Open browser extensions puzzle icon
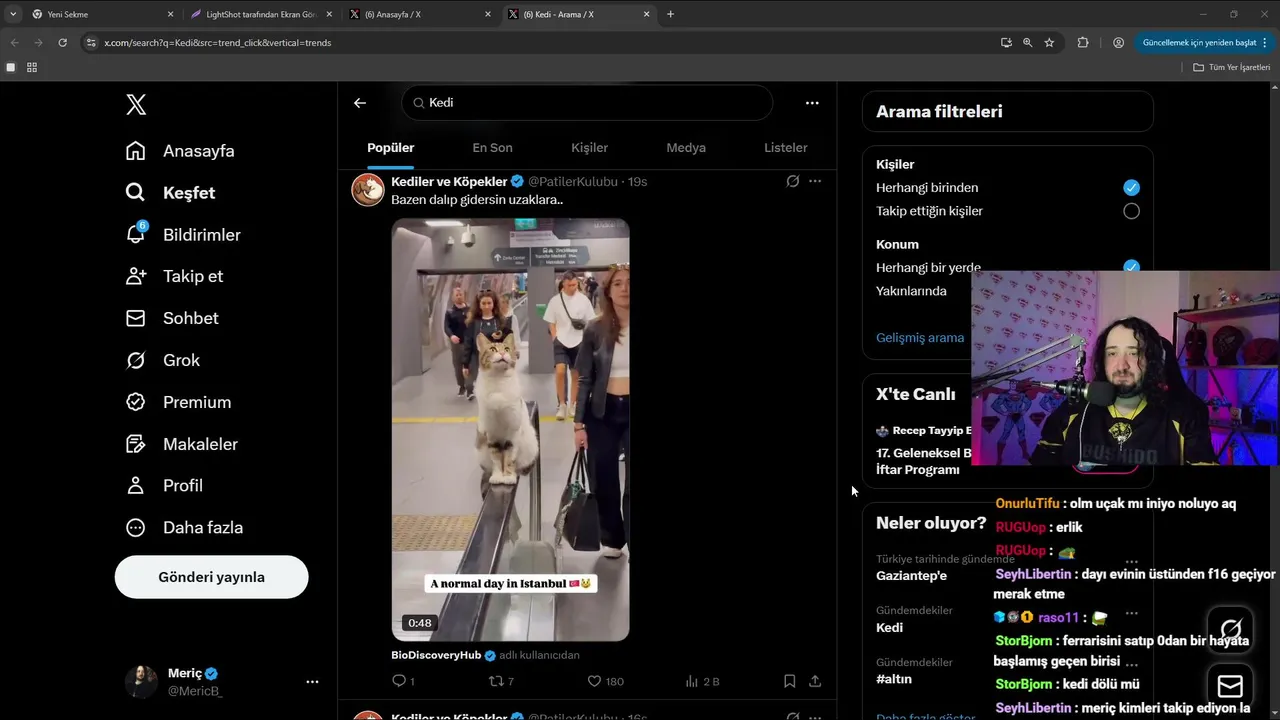Image resolution: width=1280 pixels, height=720 pixels. point(1083,43)
